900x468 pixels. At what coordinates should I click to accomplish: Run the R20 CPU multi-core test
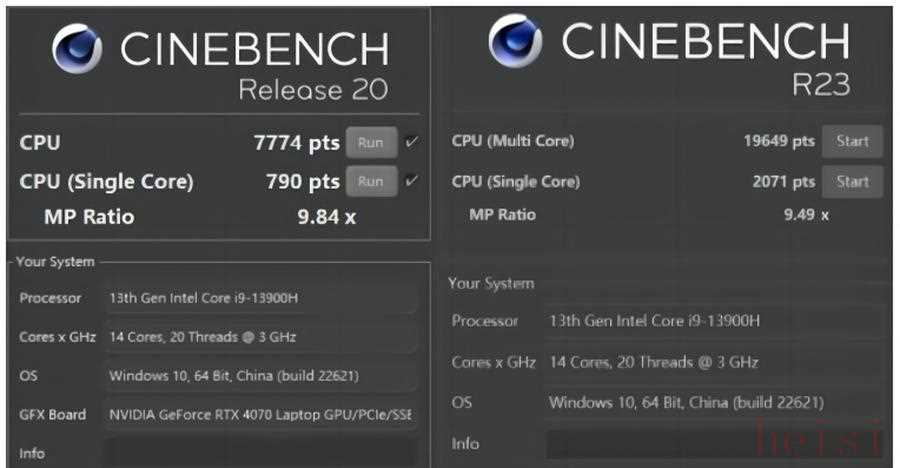click(x=371, y=142)
